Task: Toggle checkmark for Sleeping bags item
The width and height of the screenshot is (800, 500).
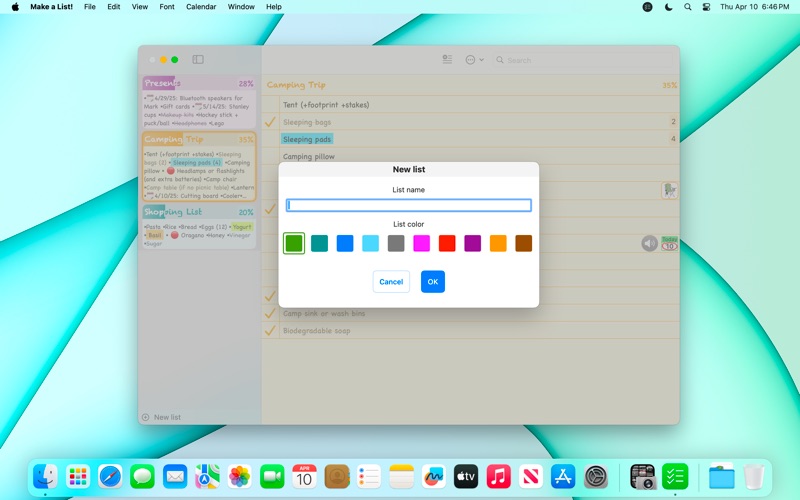Action: [270, 122]
